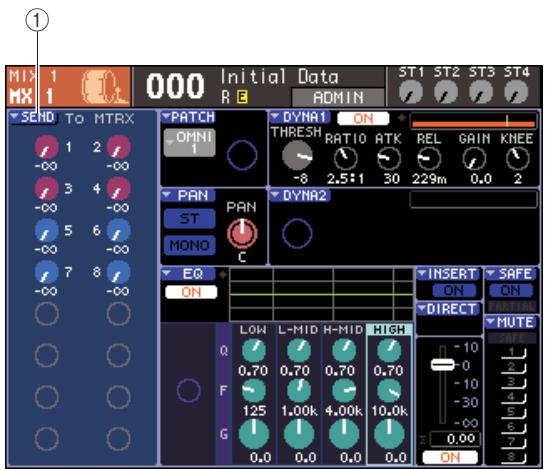Open the DIRECT section header
The image size is (546, 470).
click(449, 309)
